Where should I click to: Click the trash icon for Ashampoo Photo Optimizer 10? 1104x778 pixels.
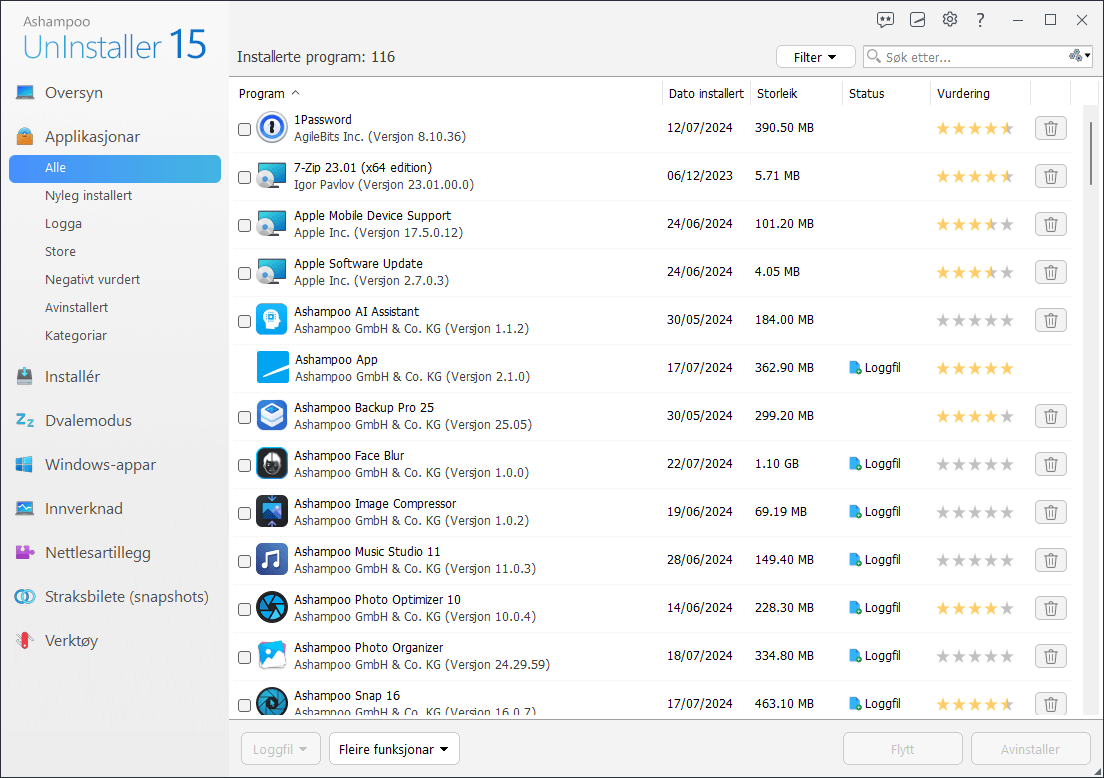[x=1050, y=608]
